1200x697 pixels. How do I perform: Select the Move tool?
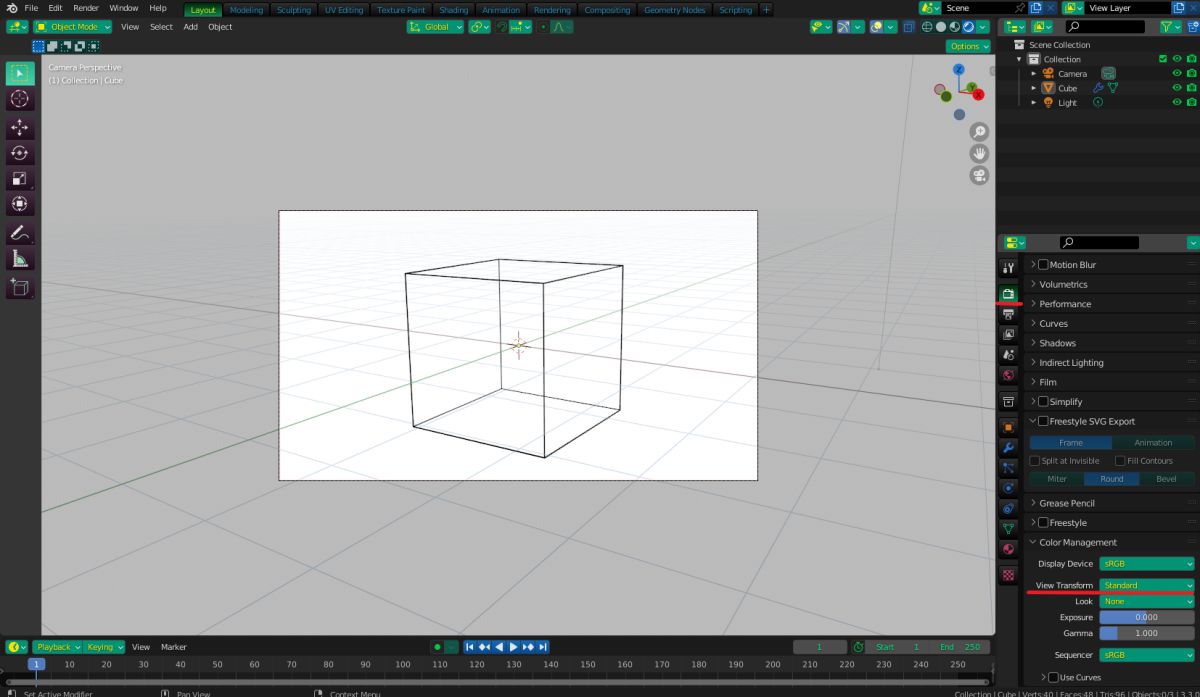pos(20,127)
